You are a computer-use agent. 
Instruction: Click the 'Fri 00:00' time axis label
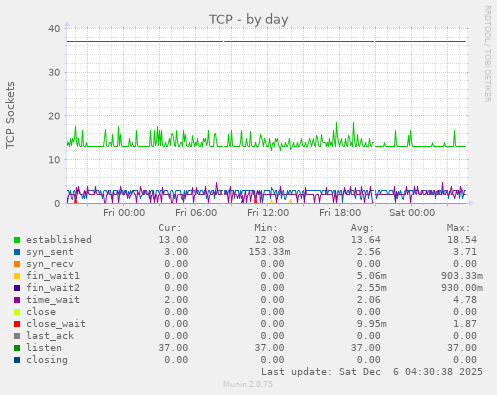pyautogui.click(x=124, y=213)
